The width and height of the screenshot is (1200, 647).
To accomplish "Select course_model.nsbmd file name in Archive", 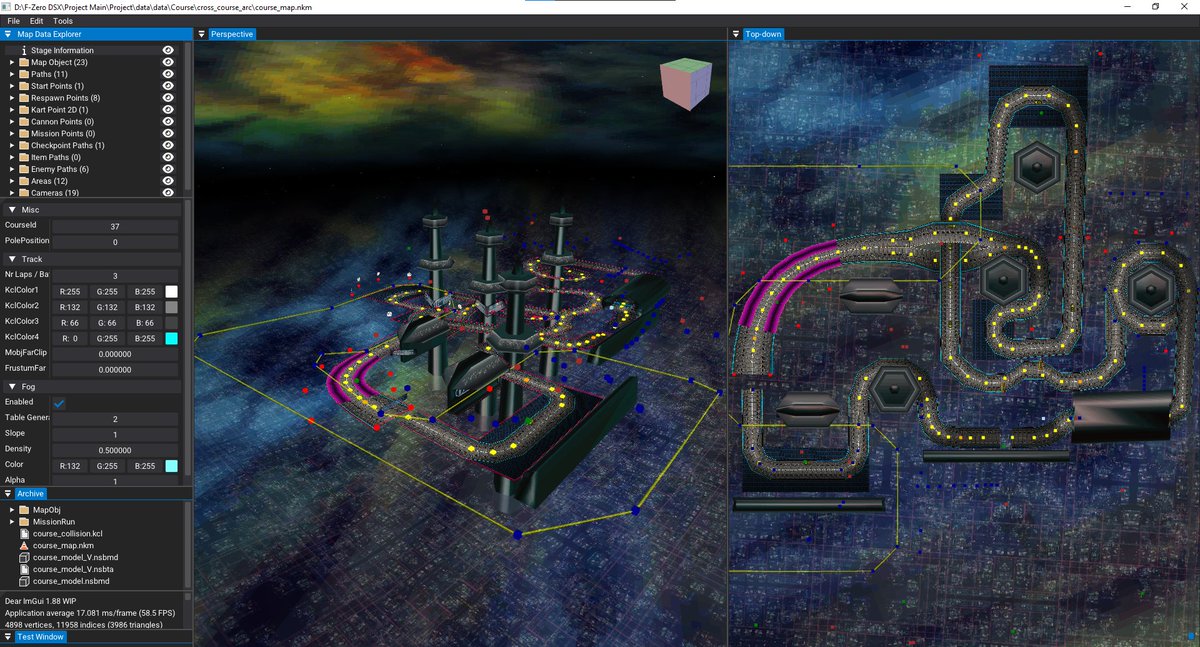I will coord(71,581).
